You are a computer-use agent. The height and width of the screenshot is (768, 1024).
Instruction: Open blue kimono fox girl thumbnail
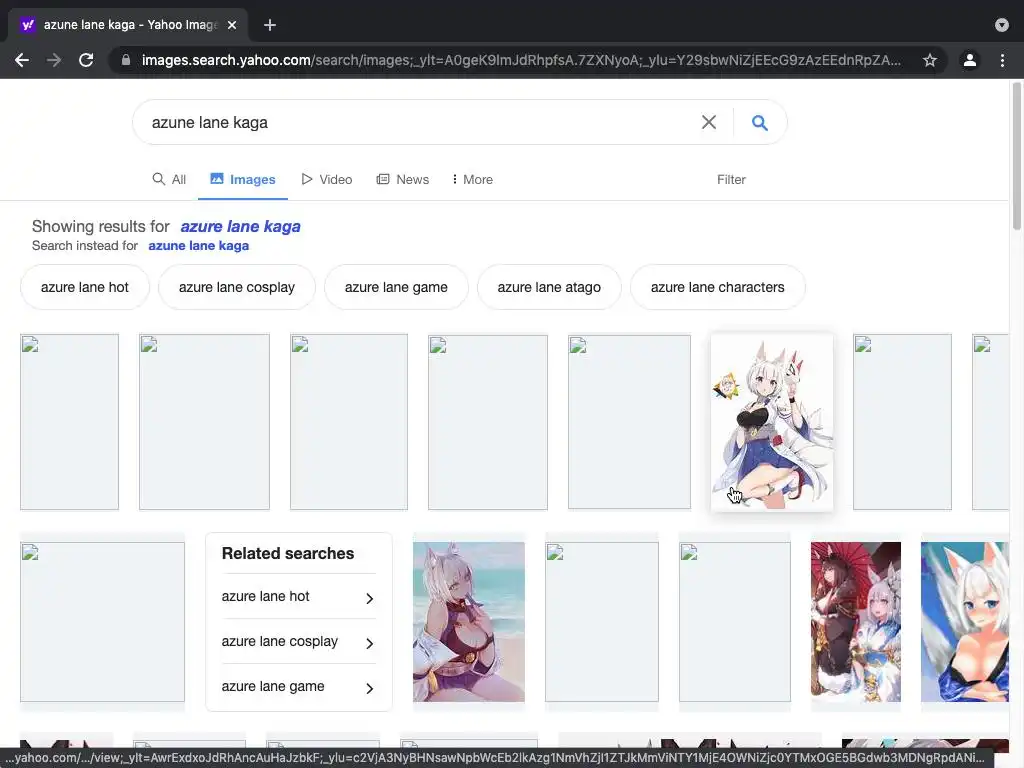tap(965, 622)
